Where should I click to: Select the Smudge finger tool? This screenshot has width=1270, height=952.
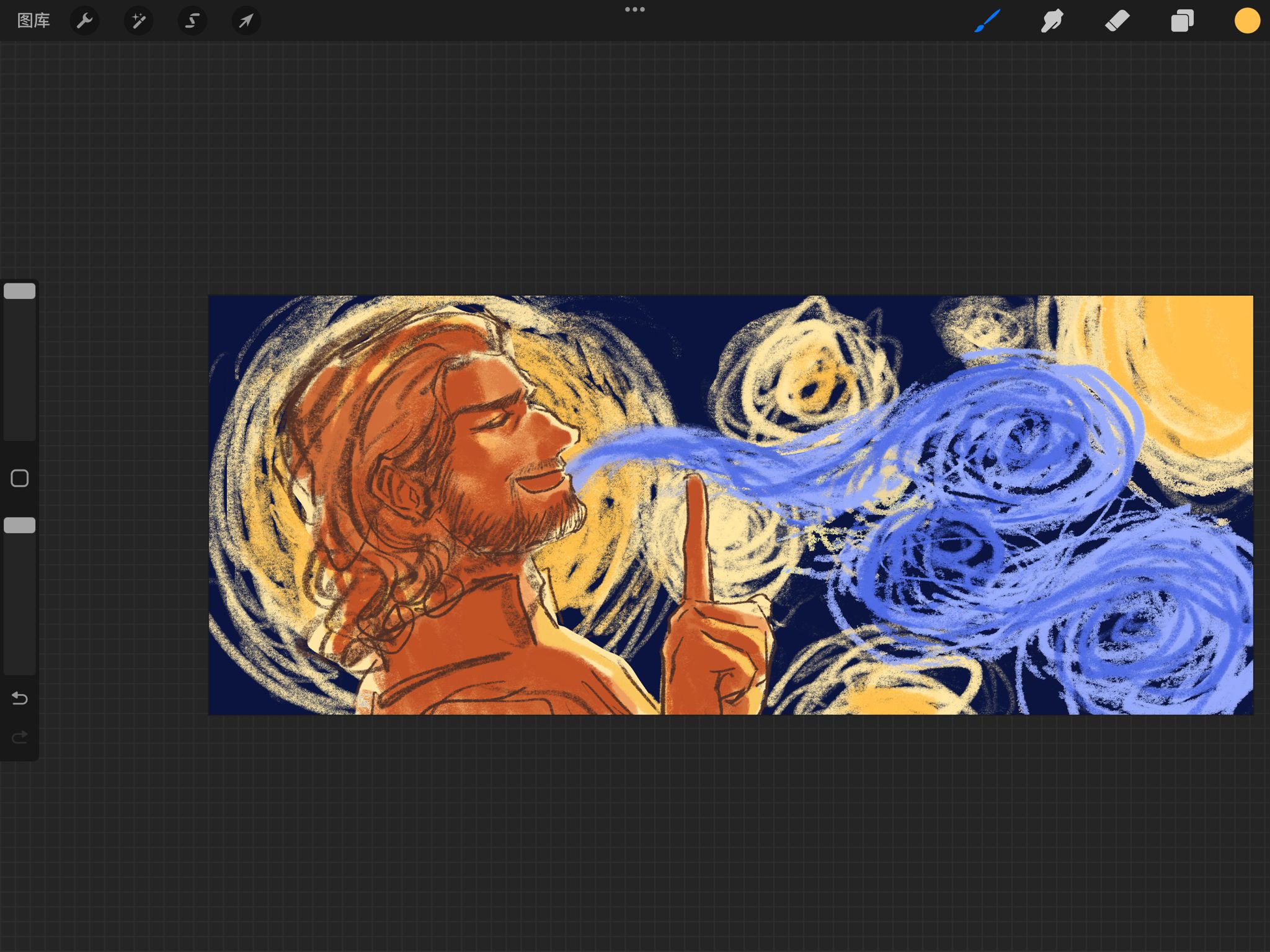click(1052, 21)
